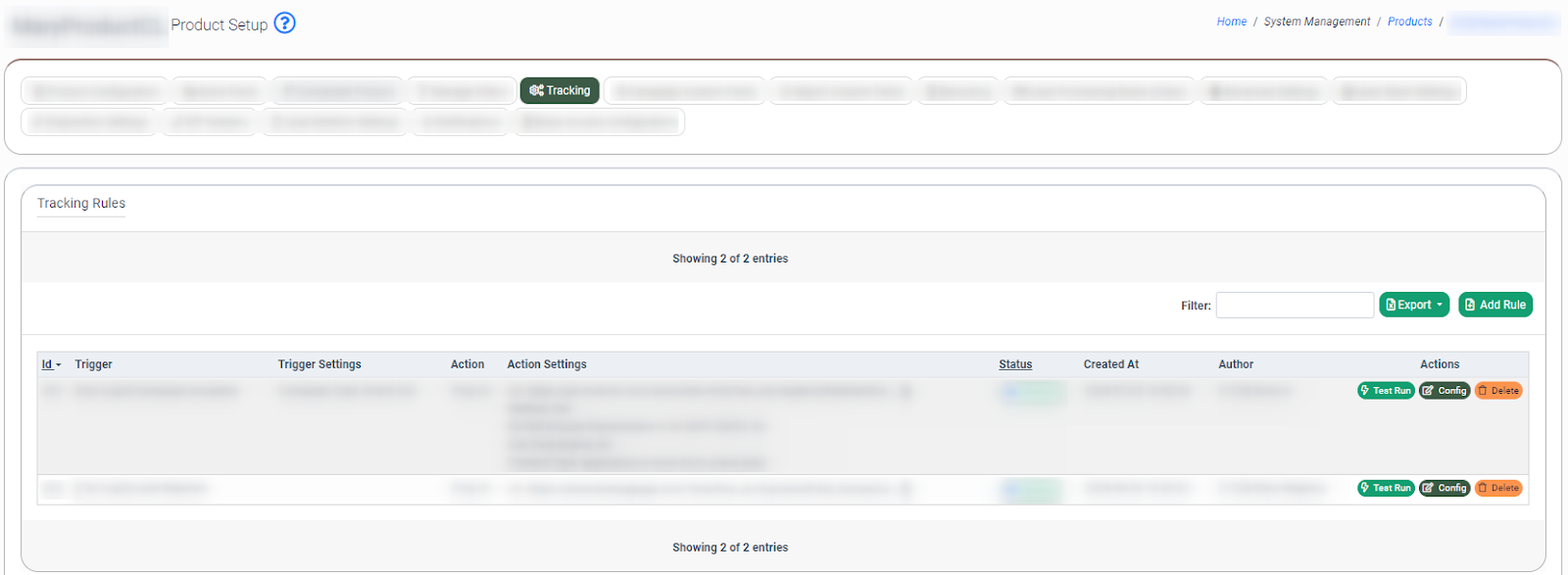This screenshot has height=575, width=1568.
Task: Run a test on the first tracking rule
Action: [1386, 391]
